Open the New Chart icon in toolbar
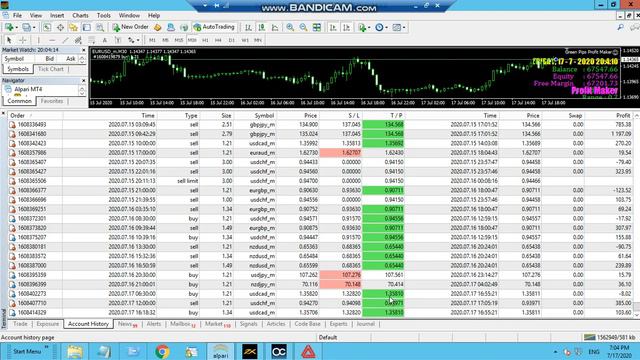This screenshot has width=640, height=360. (x=8, y=27)
